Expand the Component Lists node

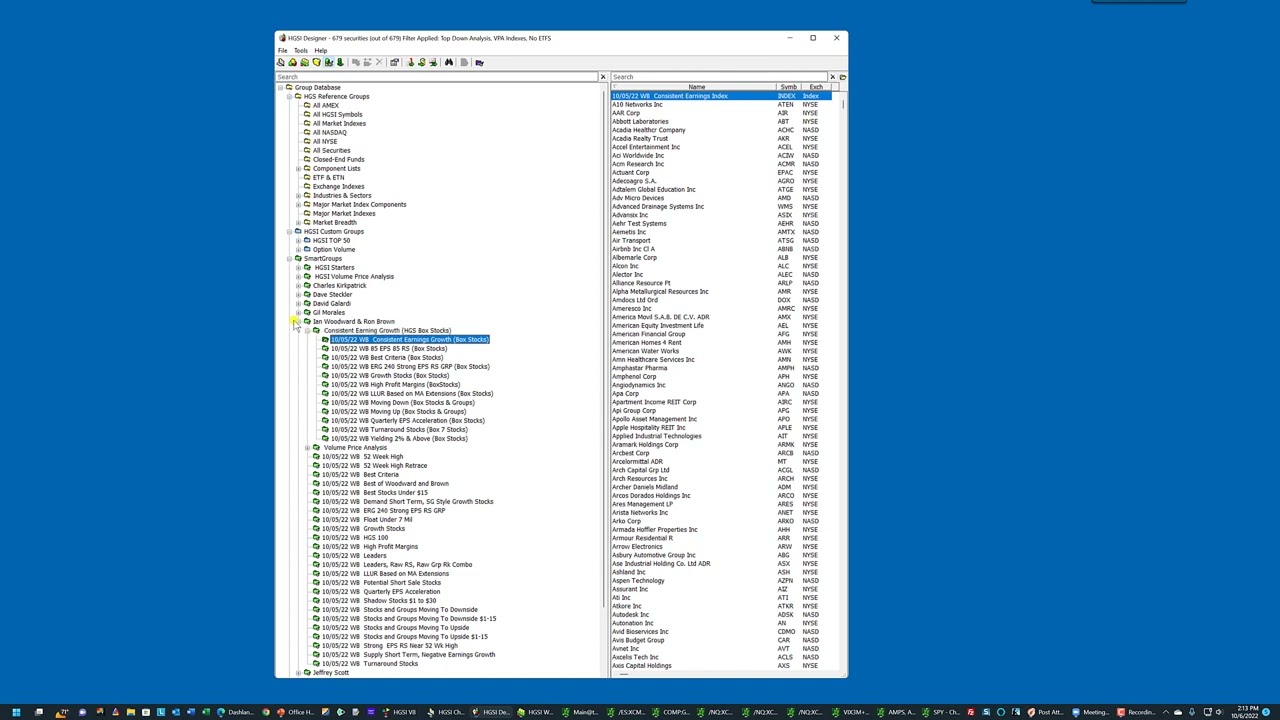pos(298,169)
